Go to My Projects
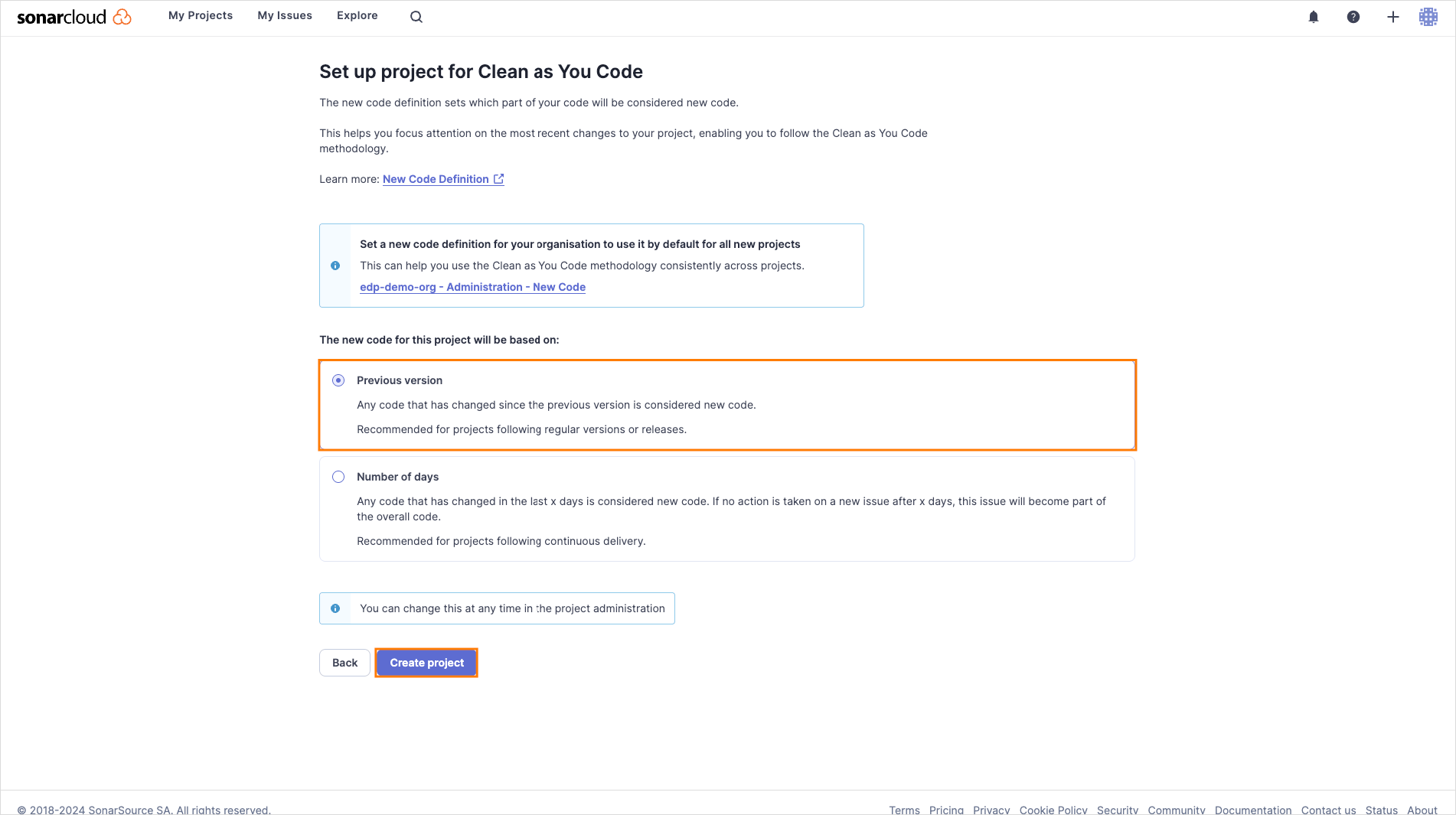The image size is (1456, 815). point(201,15)
